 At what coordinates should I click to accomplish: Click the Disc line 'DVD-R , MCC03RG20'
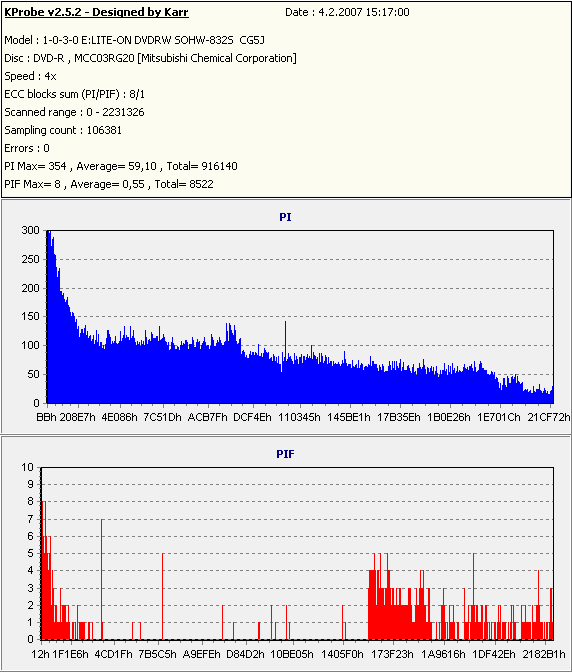tap(150, 58)
